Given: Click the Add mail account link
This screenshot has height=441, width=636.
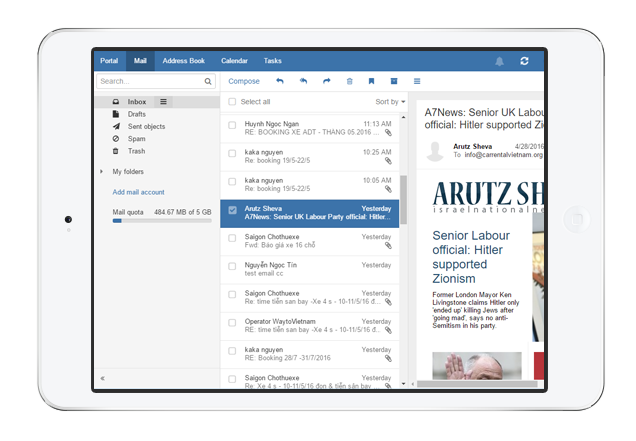Looking at the screenshot, I should (138, 192).
